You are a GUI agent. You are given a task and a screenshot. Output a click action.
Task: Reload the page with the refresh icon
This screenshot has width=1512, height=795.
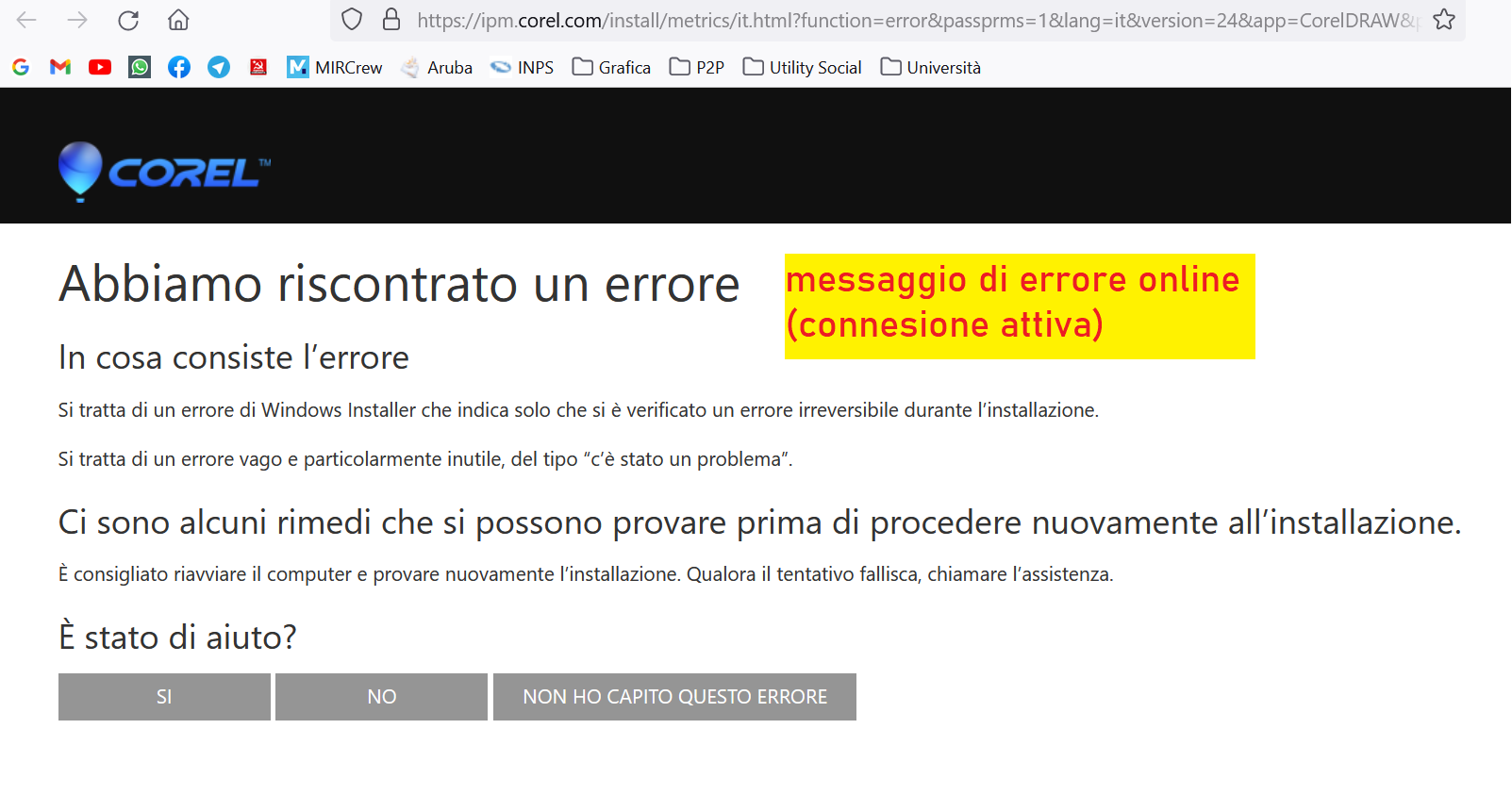(x=128, y=20)
